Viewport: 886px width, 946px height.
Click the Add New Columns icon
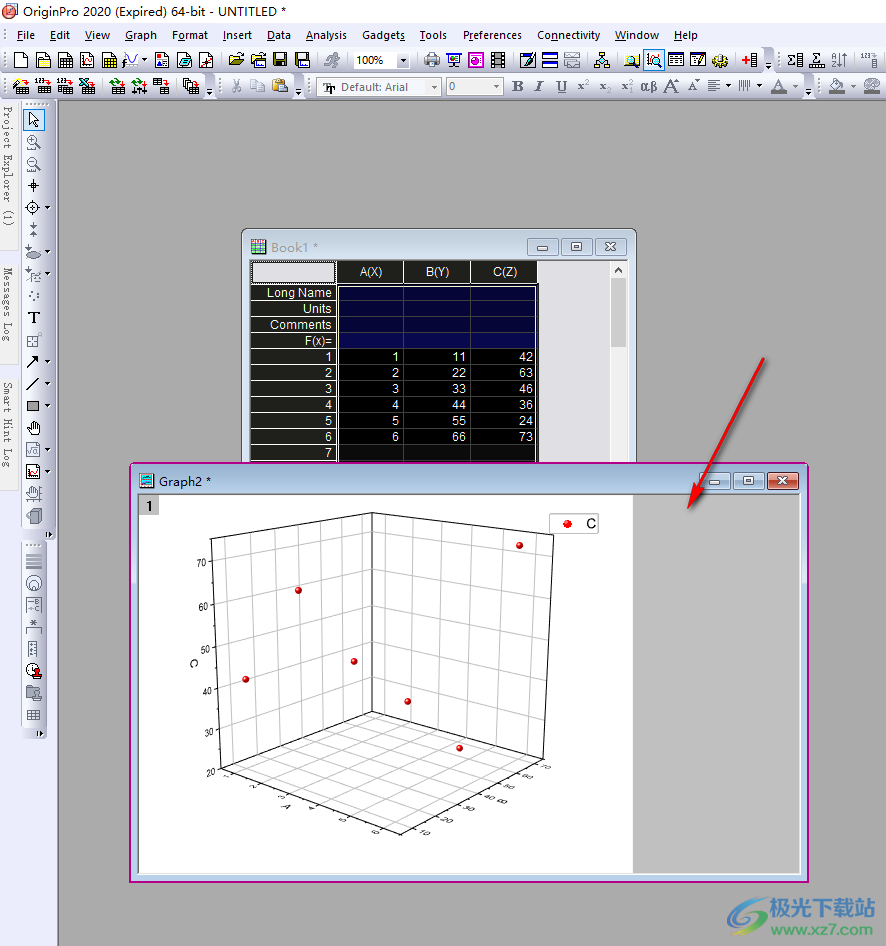click(750, 60)
